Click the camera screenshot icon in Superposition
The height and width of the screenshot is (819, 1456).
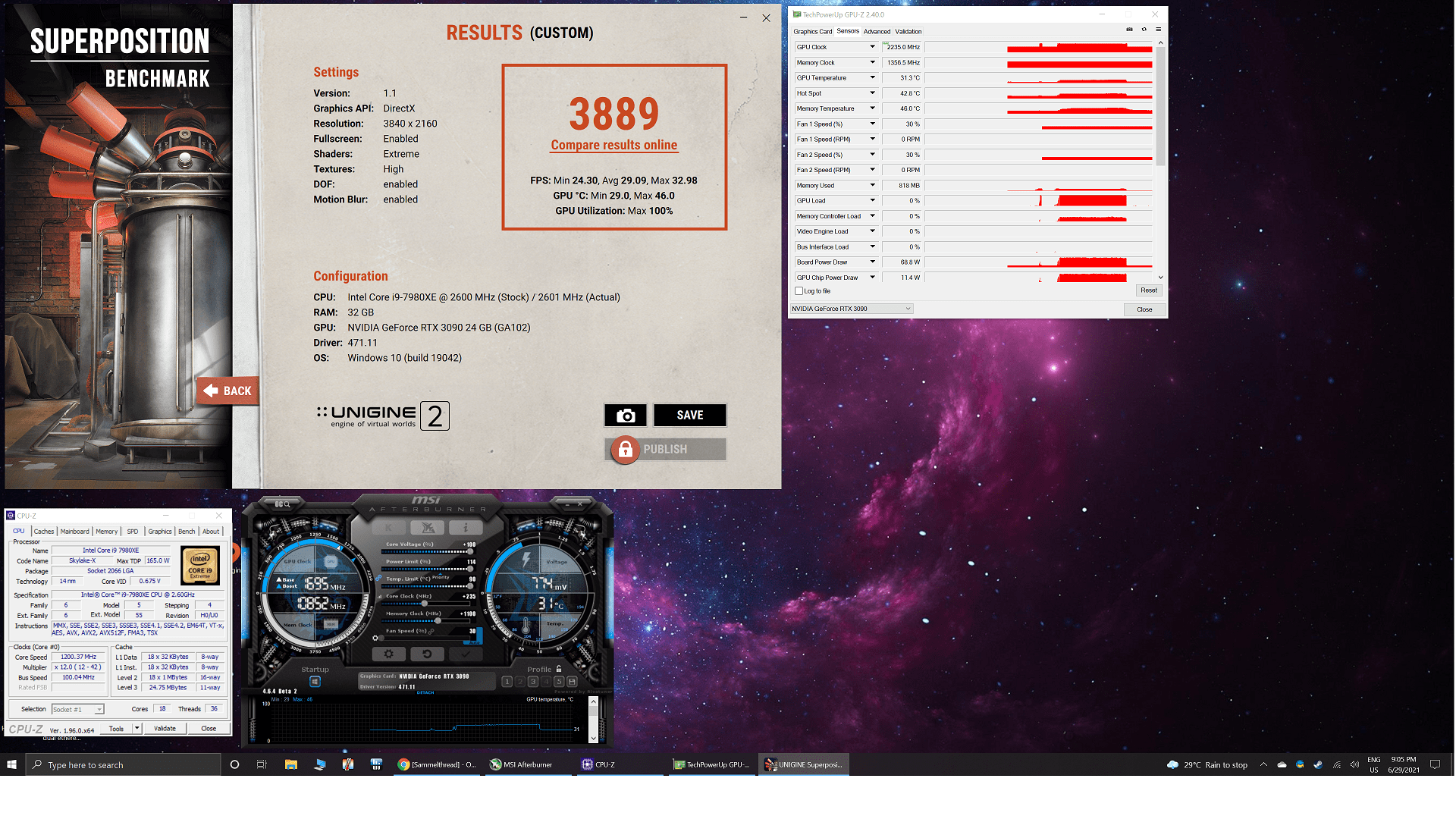626,416
